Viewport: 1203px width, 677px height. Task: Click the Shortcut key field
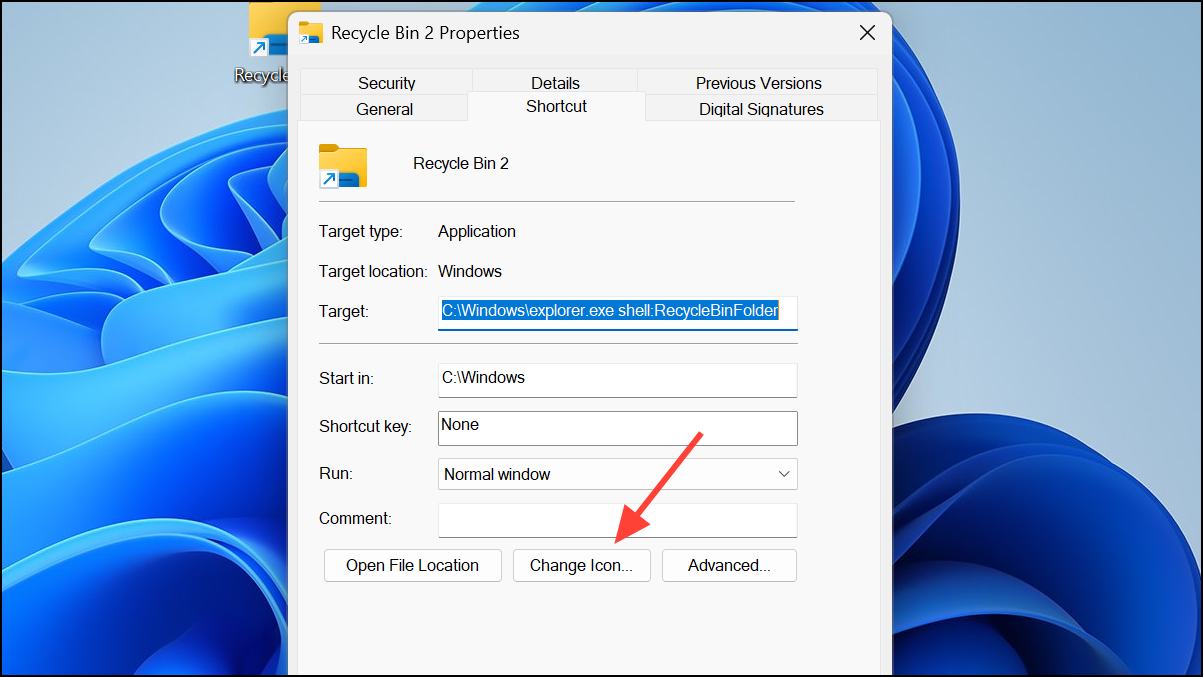618,428
